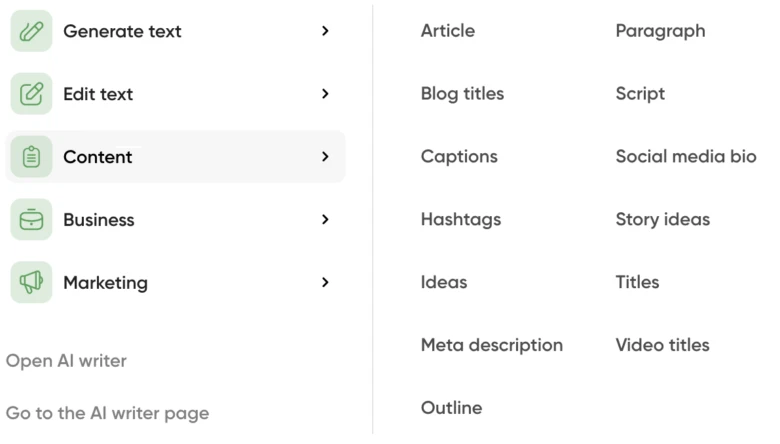Expand the Generate text submenu arrow
This screenshot has height=444, width=780.
(325, 31)
